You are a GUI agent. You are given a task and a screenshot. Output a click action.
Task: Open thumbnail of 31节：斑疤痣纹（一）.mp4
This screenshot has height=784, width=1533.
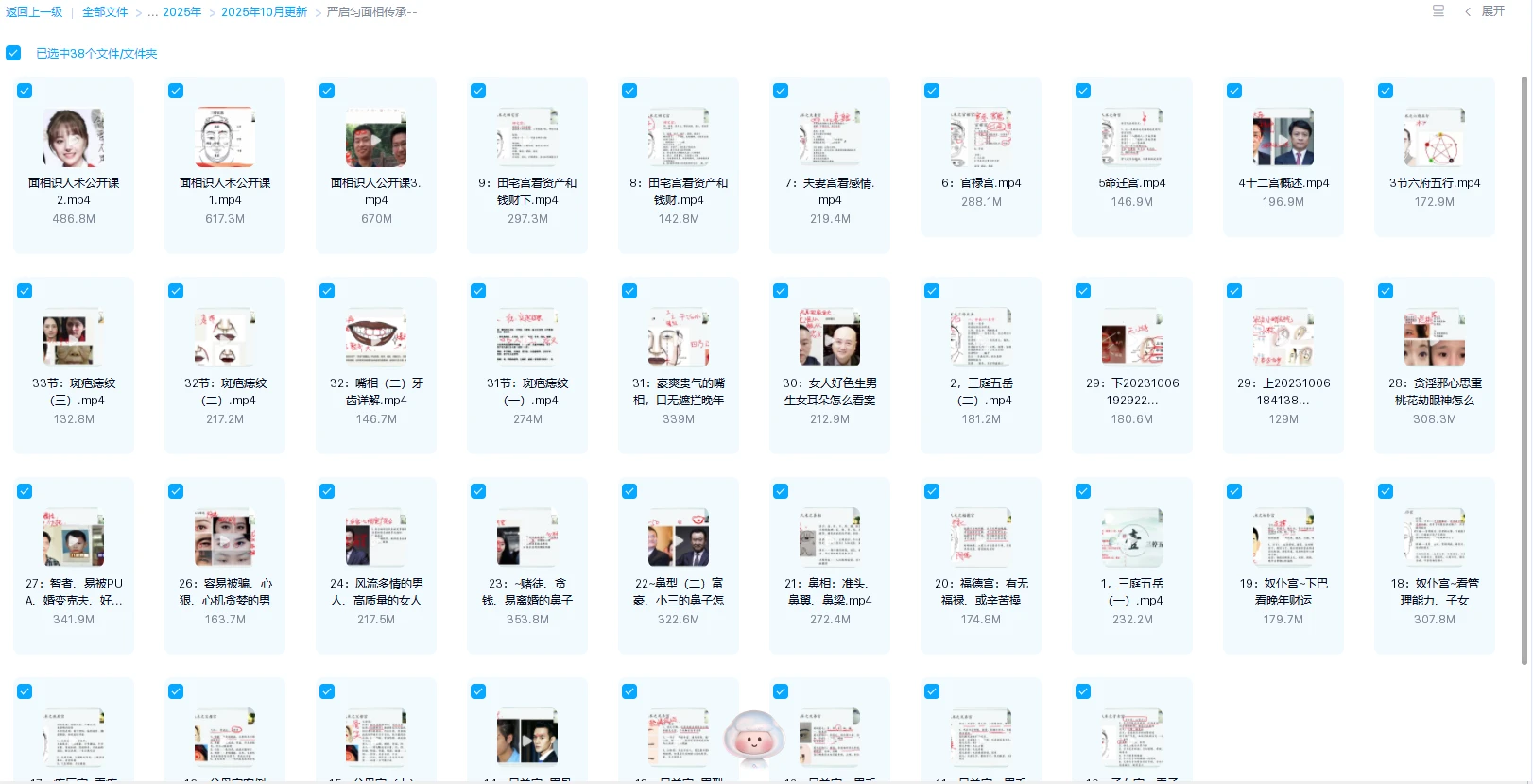pos(527,338)
